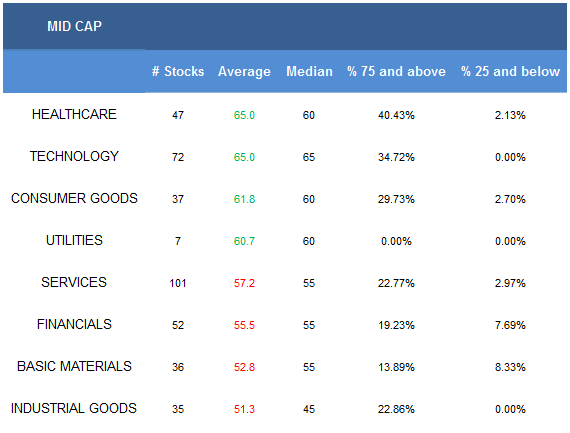570x433 pixels.
Task: Select the TECHNOLOGY sector label
Action: 74,156
